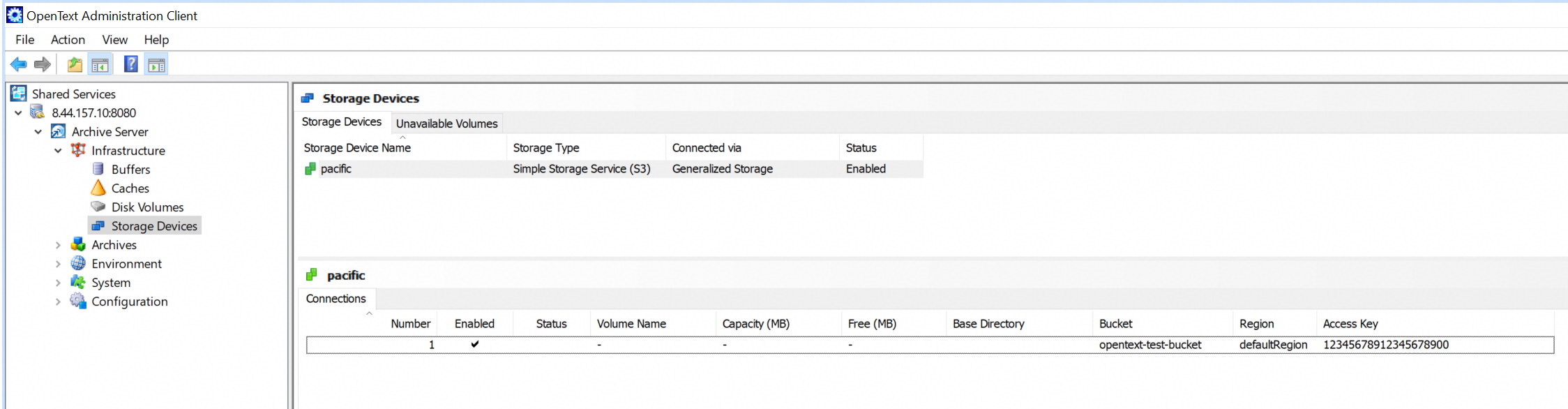Click the Capacity (MB) column header

click(x=778, y=323)
